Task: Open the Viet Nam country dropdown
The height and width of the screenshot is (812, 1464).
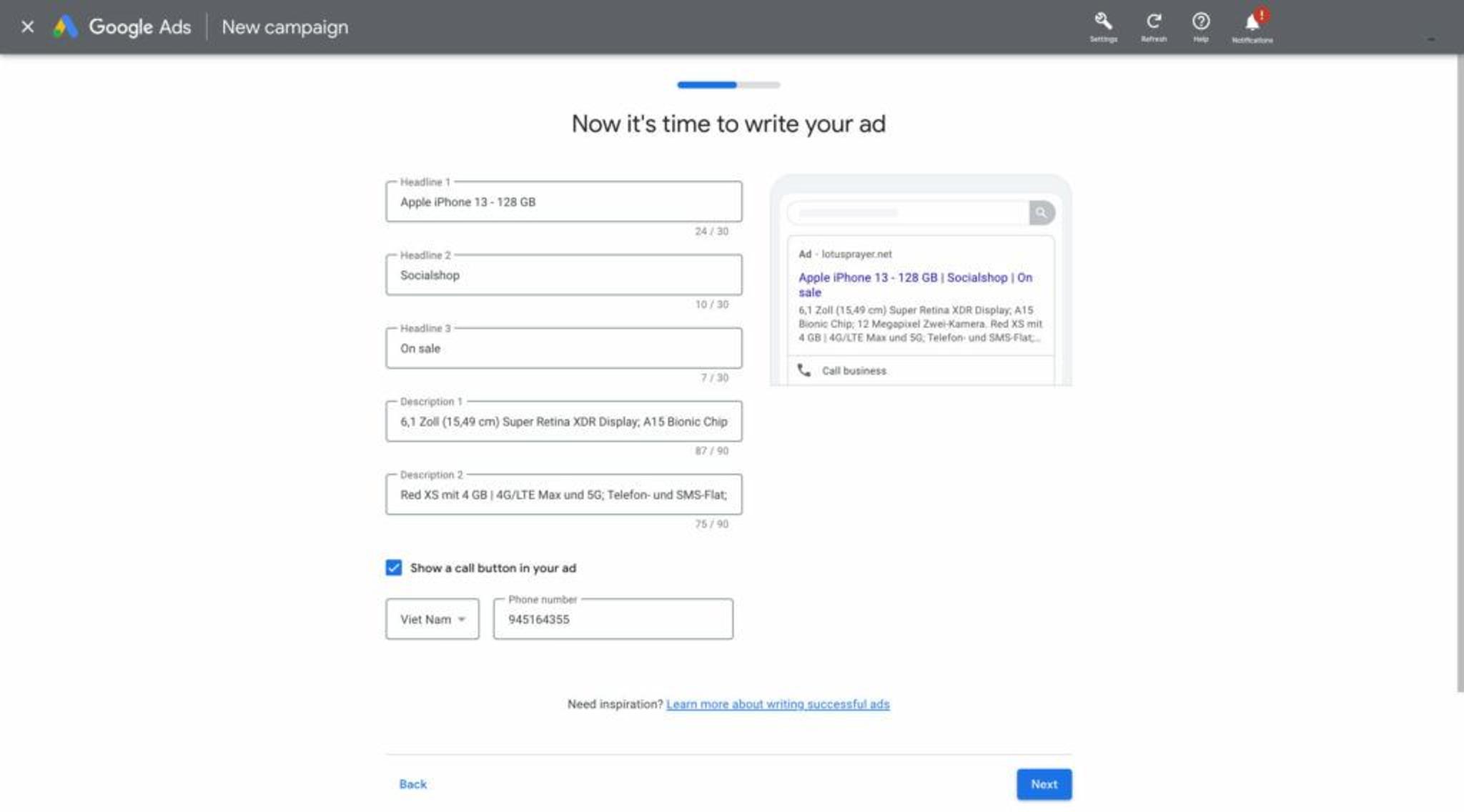Action: pos(432,619)
